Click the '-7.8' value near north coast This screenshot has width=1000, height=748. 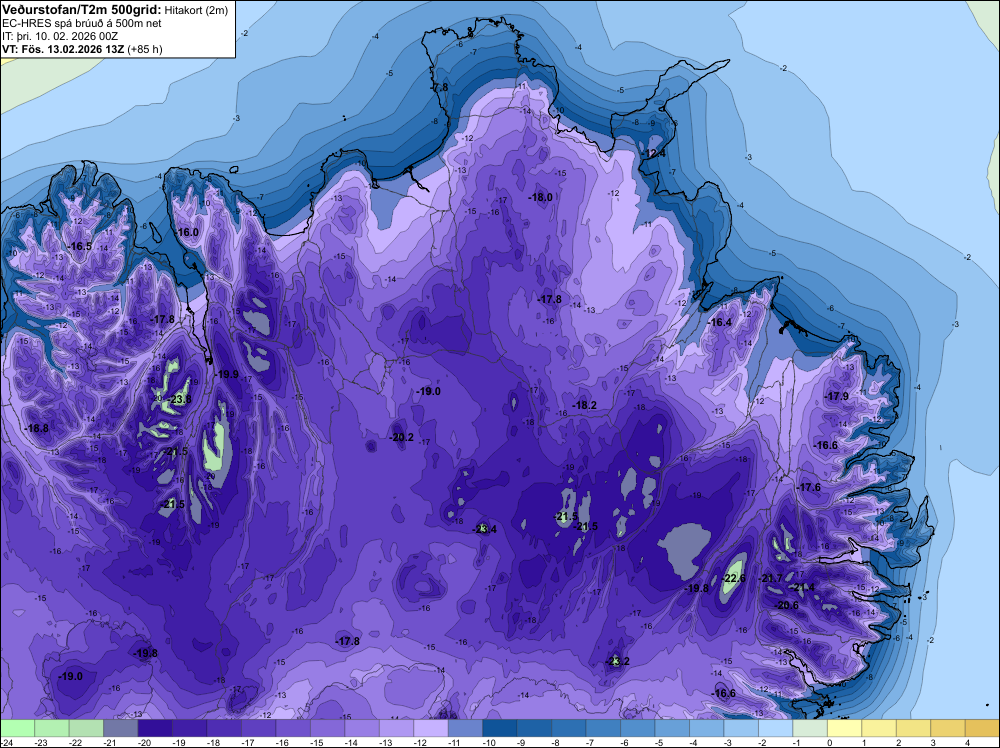[439, 87]
